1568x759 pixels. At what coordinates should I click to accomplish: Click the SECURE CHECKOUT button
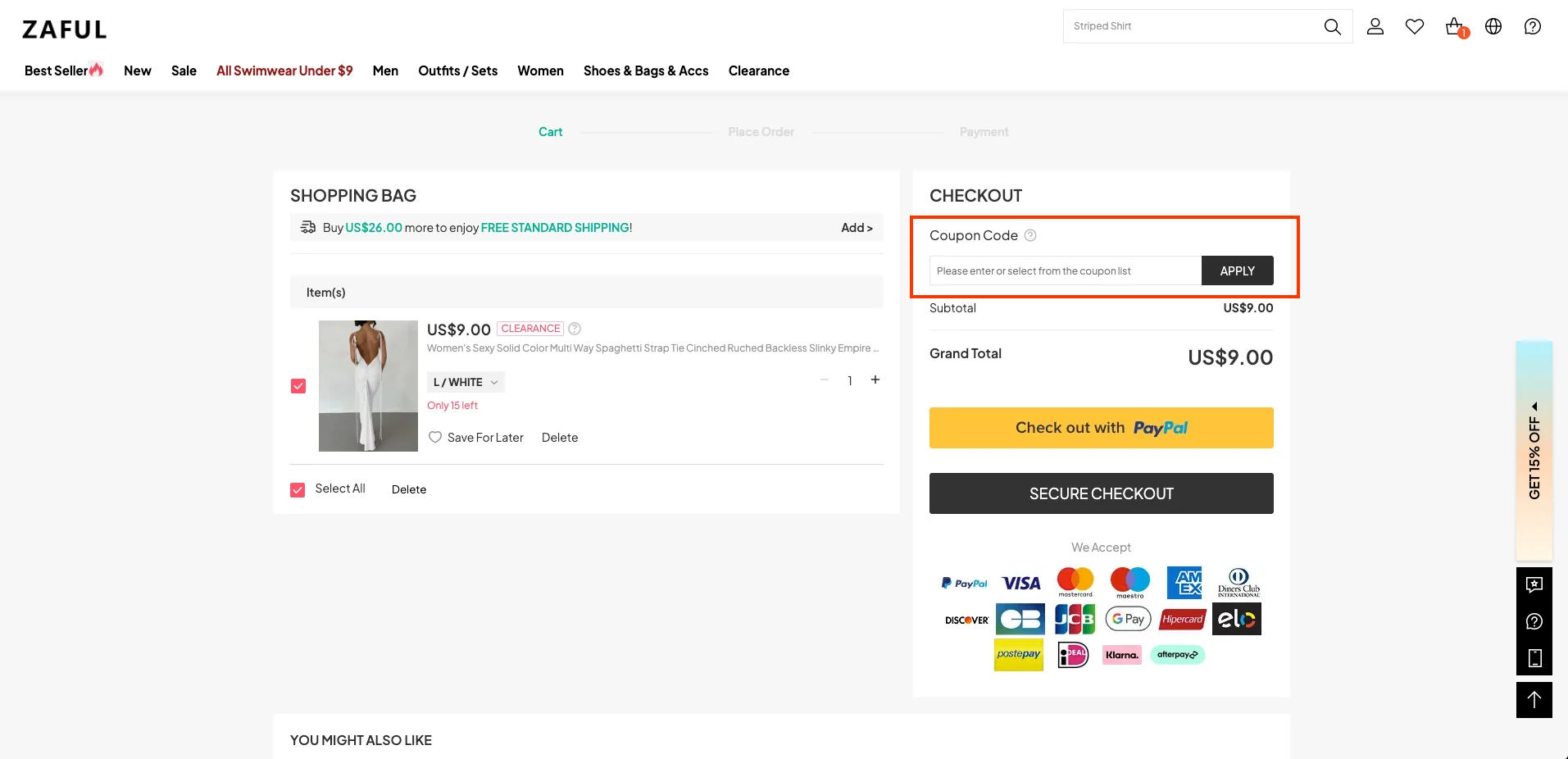1101,493
